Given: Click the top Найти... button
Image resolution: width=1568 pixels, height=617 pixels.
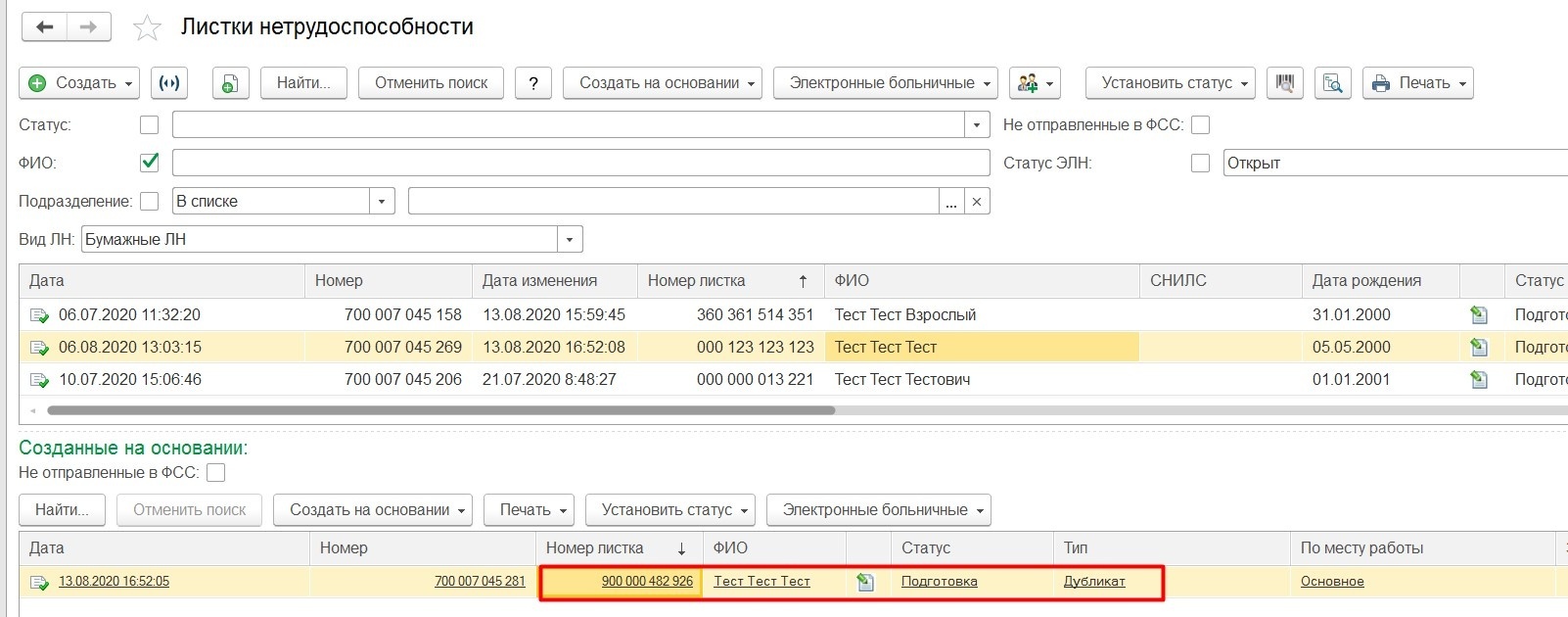Looking at the screenshot, I should 303,83.
